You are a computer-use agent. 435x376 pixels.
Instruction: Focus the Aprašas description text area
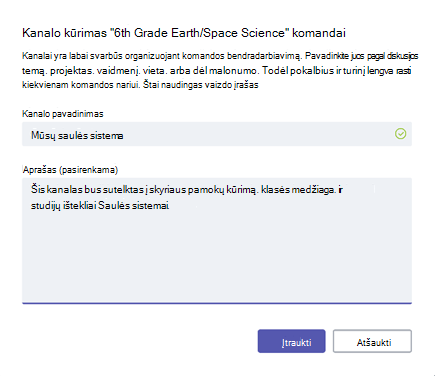(x=217, y=241)
